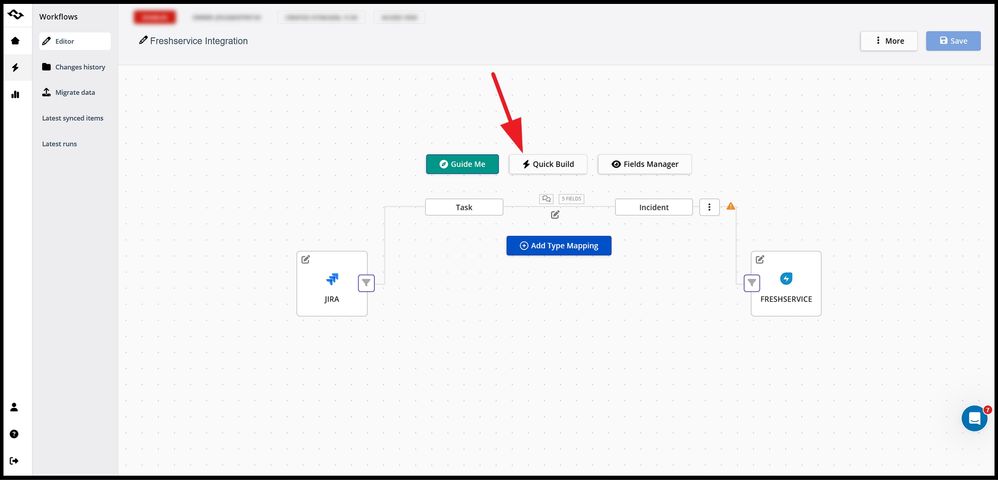The image size is (998, 480).
Task: Add Type Mapping
Action: point(559,246)
